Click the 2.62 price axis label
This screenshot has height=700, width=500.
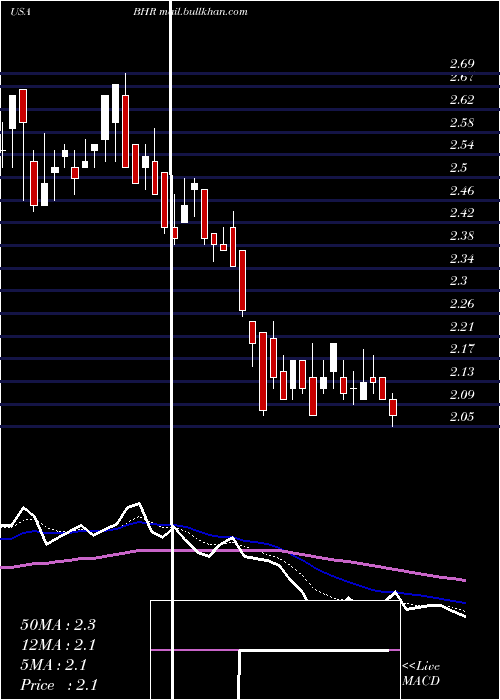[x=462, y=100]
